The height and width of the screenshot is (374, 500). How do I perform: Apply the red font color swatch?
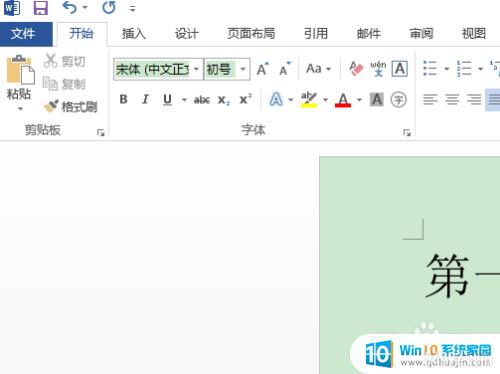tap(343, 100)
